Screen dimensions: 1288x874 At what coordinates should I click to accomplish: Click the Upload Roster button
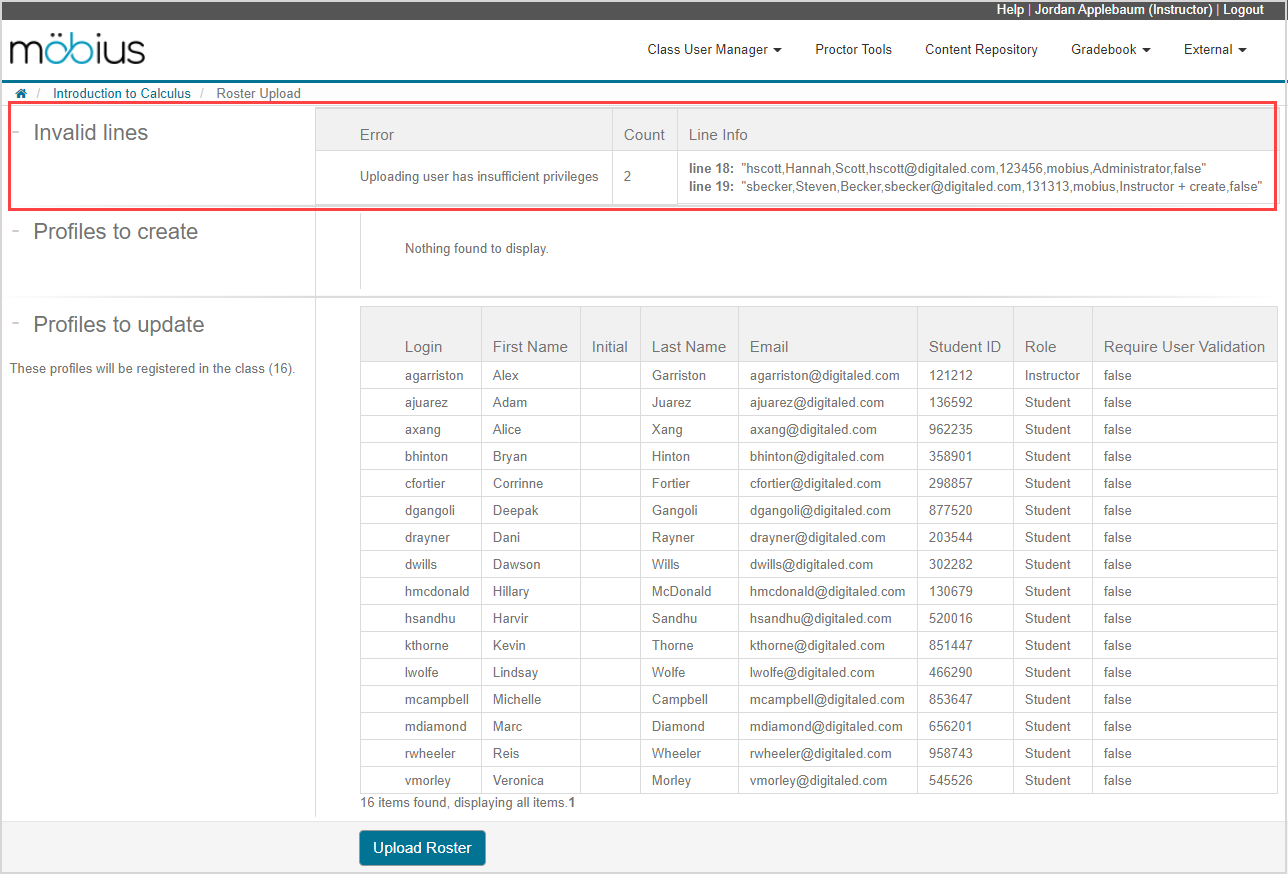click(422, 848)
